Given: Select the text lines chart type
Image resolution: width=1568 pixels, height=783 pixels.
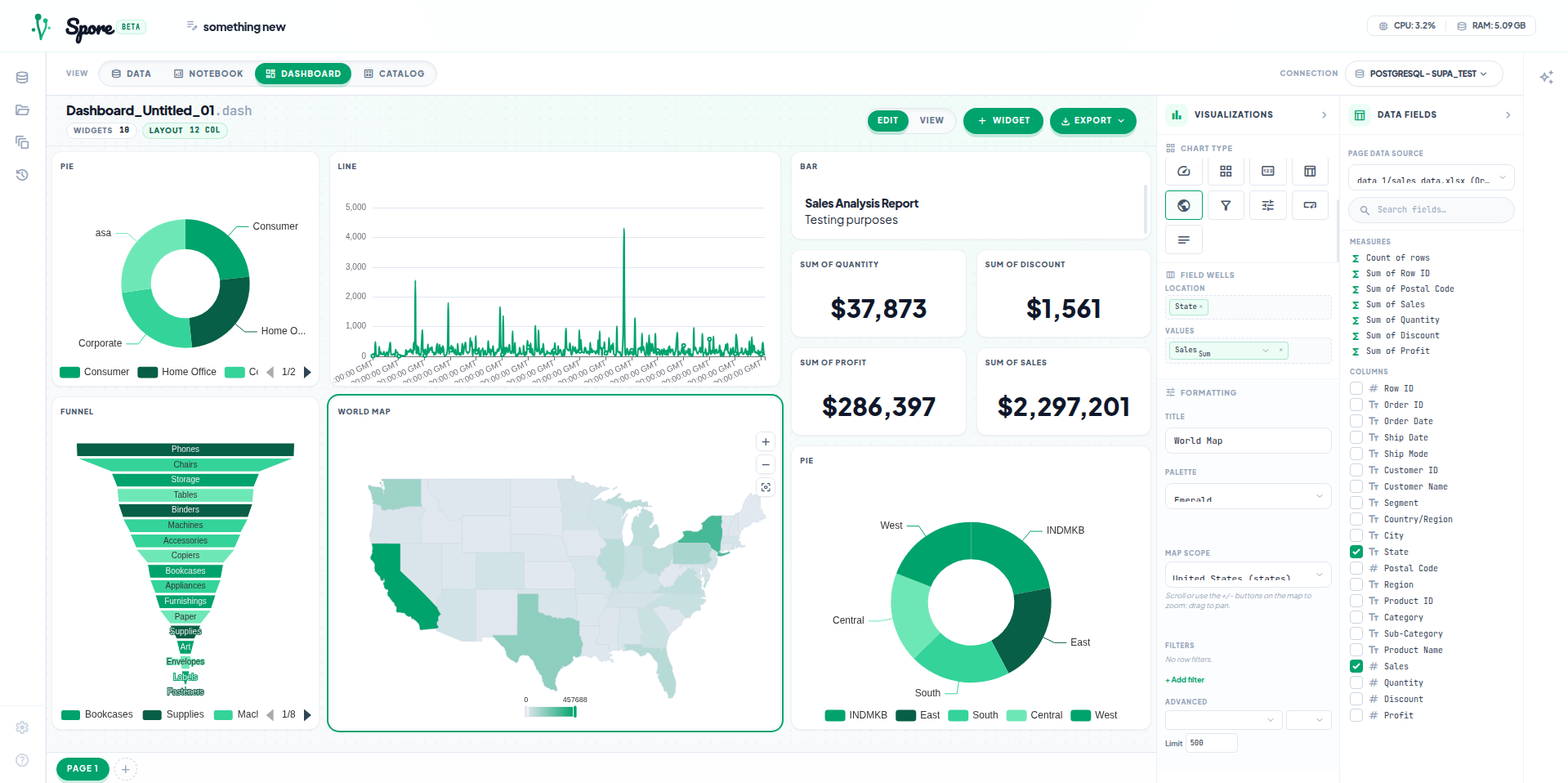Looking at the screenshot, I should click(1183, 239).
